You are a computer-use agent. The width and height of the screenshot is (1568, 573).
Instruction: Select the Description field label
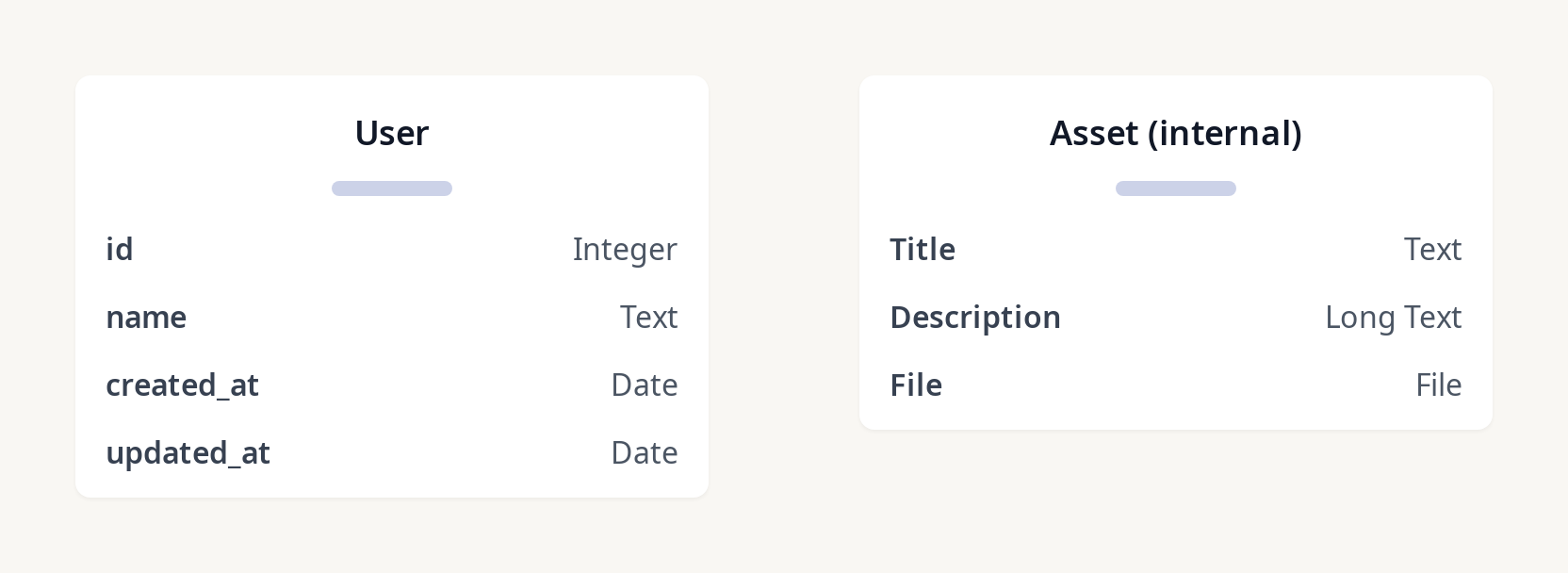pos(975,318)
